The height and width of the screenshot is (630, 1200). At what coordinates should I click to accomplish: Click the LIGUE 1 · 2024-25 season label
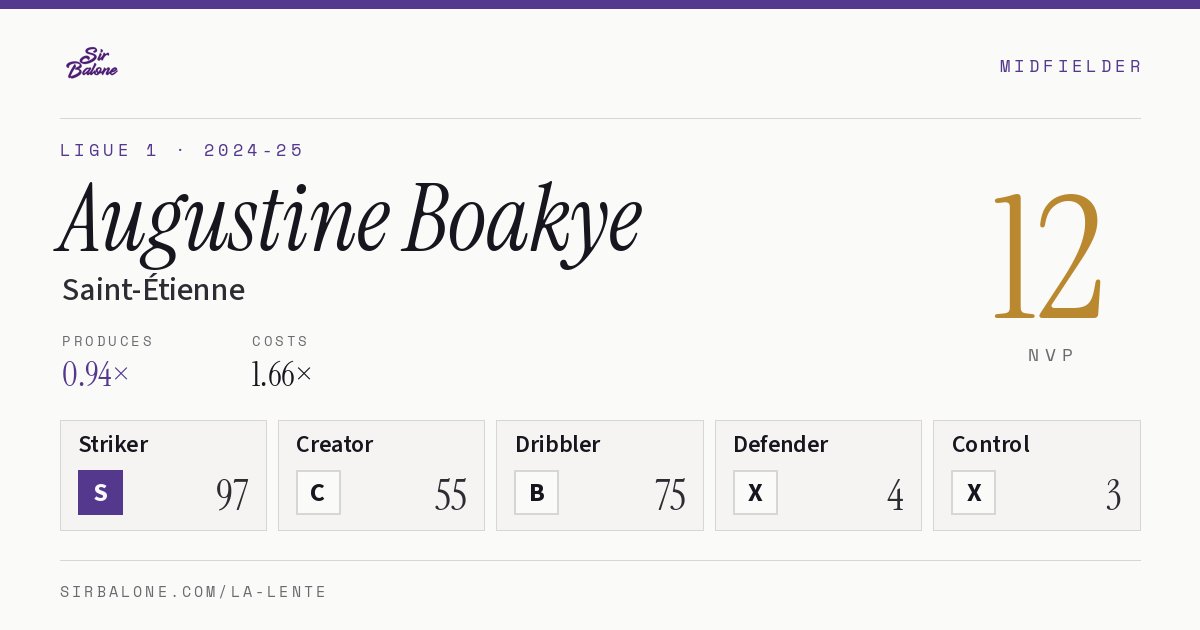click(181, 150)
